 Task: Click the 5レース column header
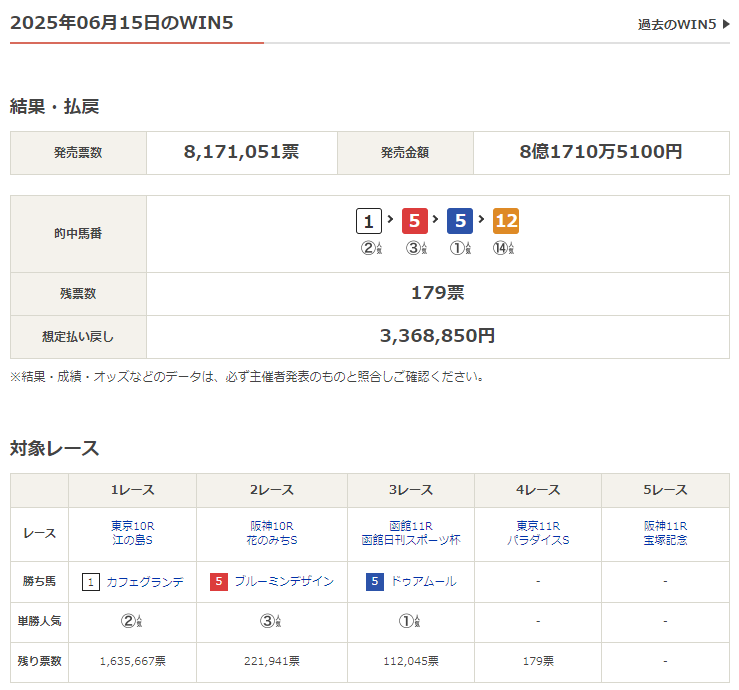point(665,490)
